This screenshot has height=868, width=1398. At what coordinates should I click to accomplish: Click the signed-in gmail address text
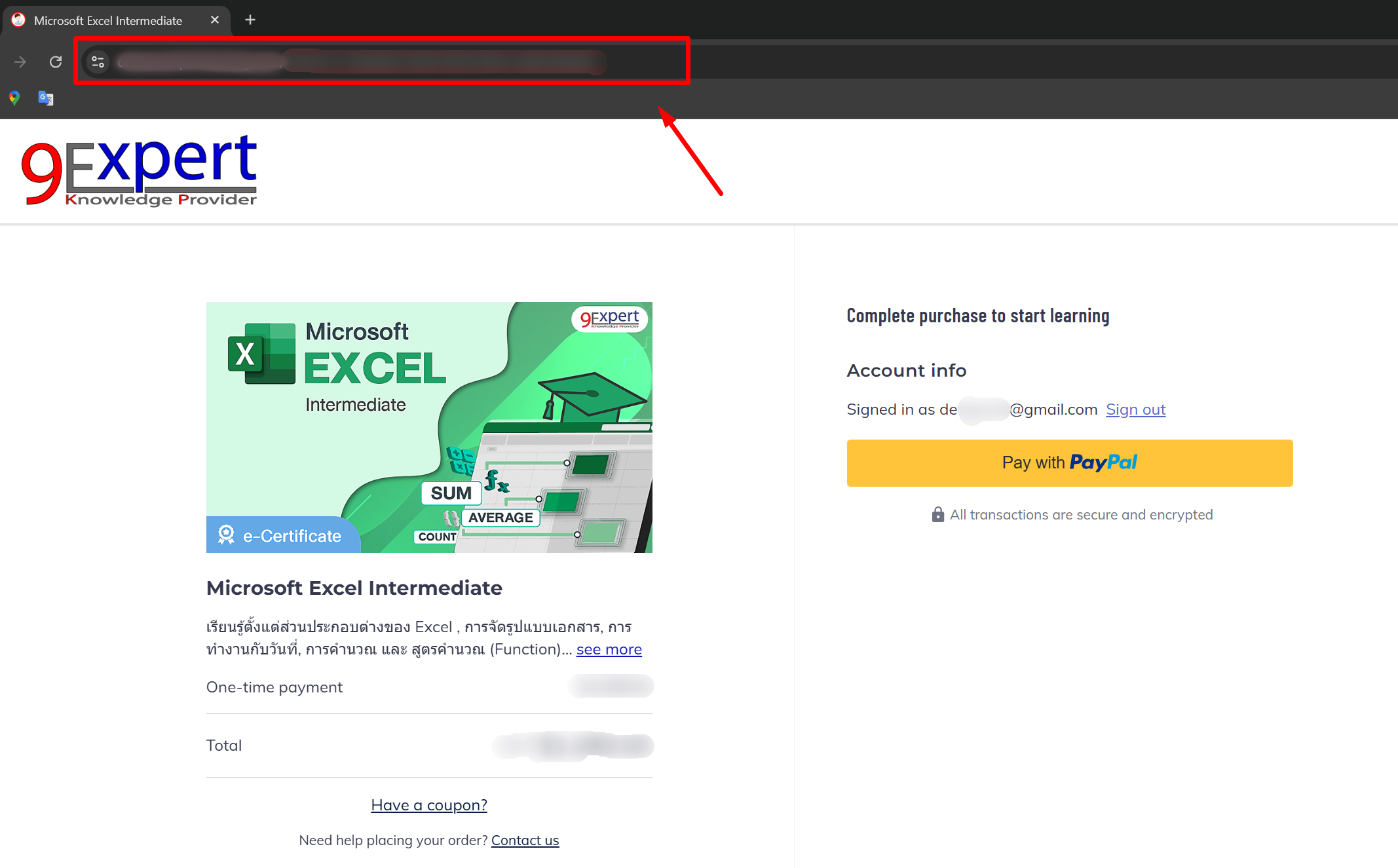(1019, 409)
